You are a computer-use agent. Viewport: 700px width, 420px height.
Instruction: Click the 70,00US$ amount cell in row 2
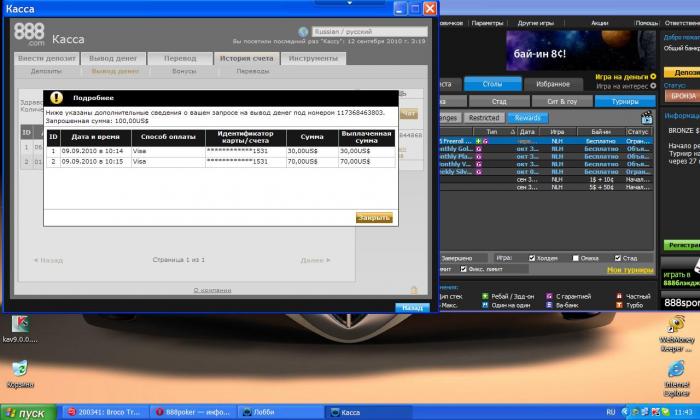[x=312, y=162]
